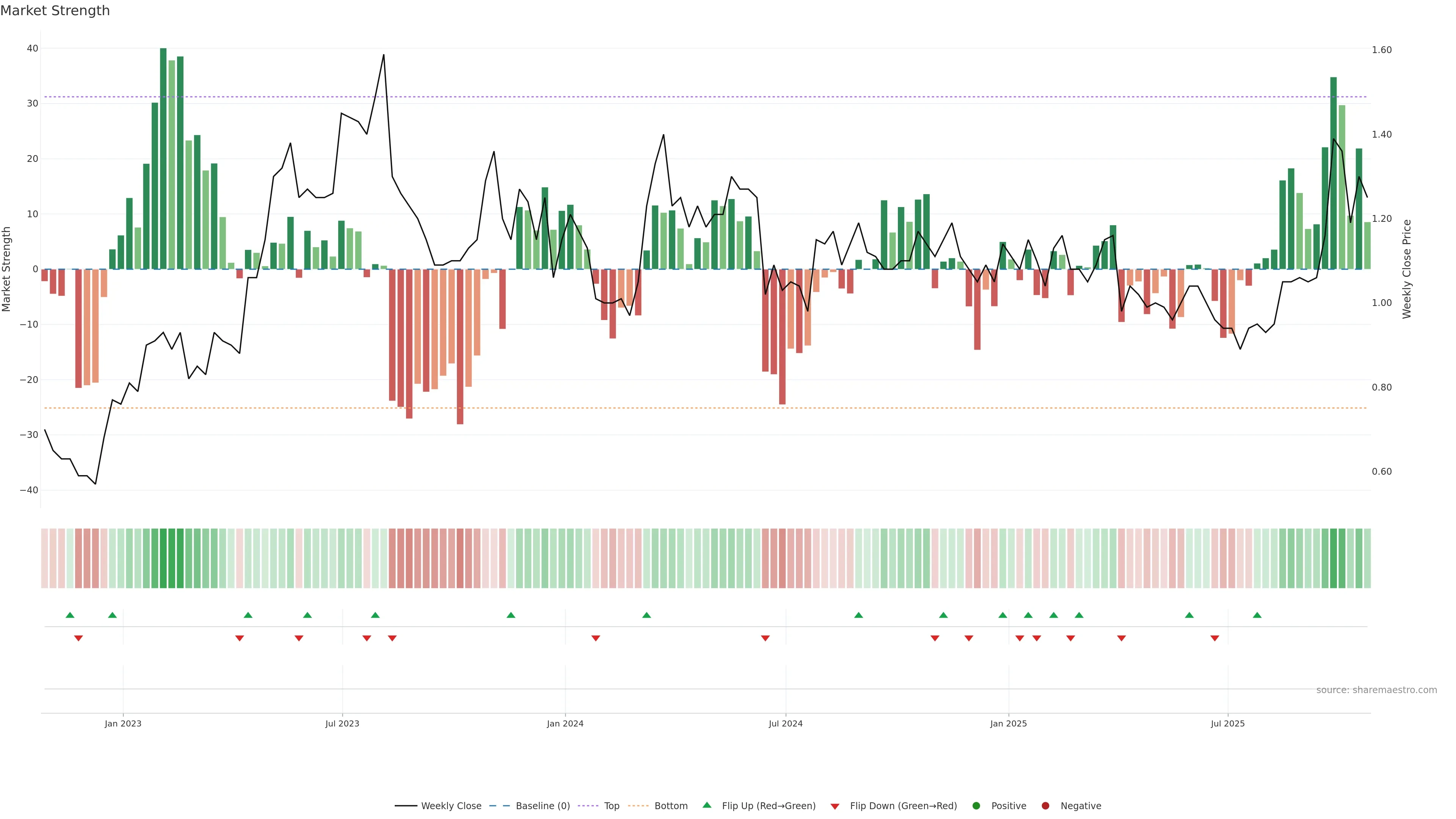
Task: Click the dark red Negative legend circle
Action: [1045, 806]
